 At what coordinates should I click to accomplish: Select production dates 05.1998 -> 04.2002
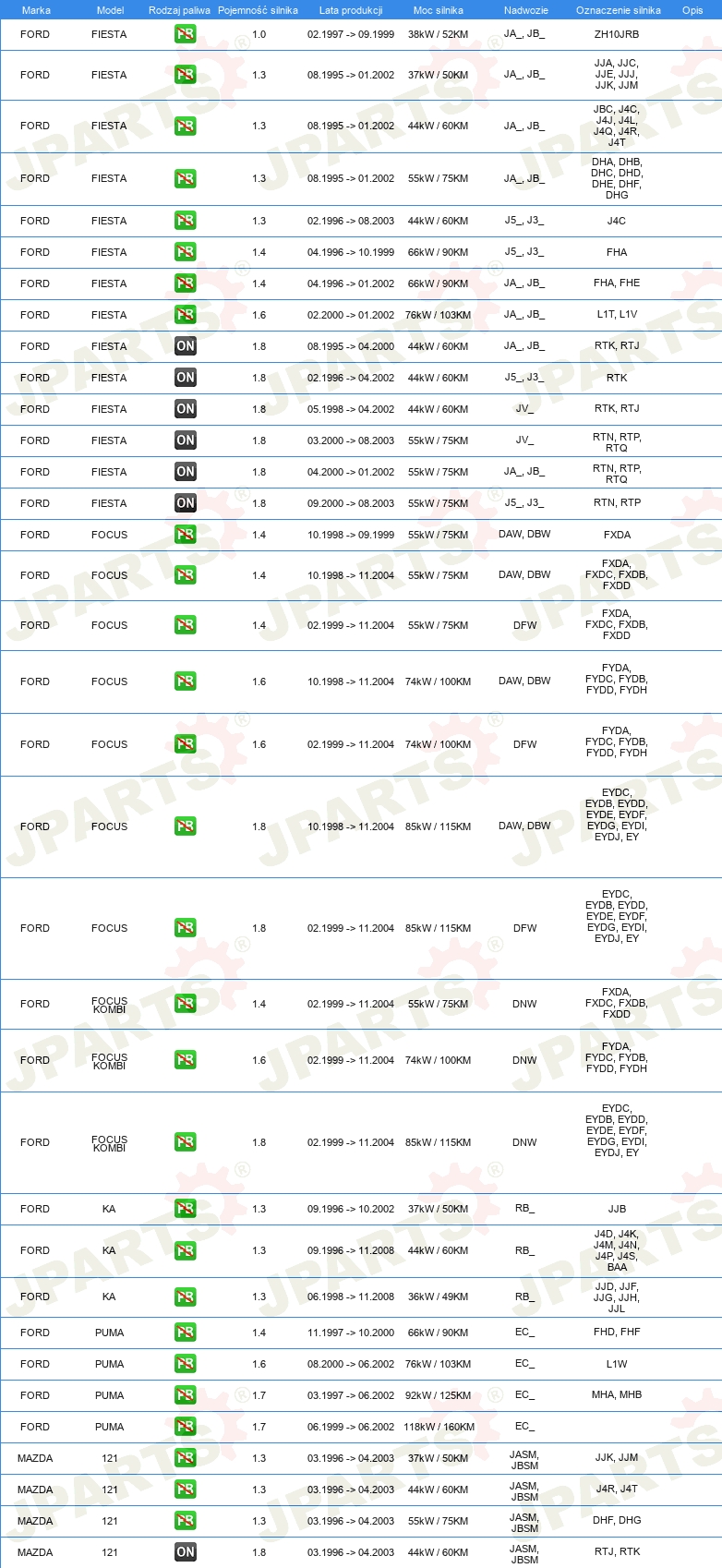pos(351,409)
